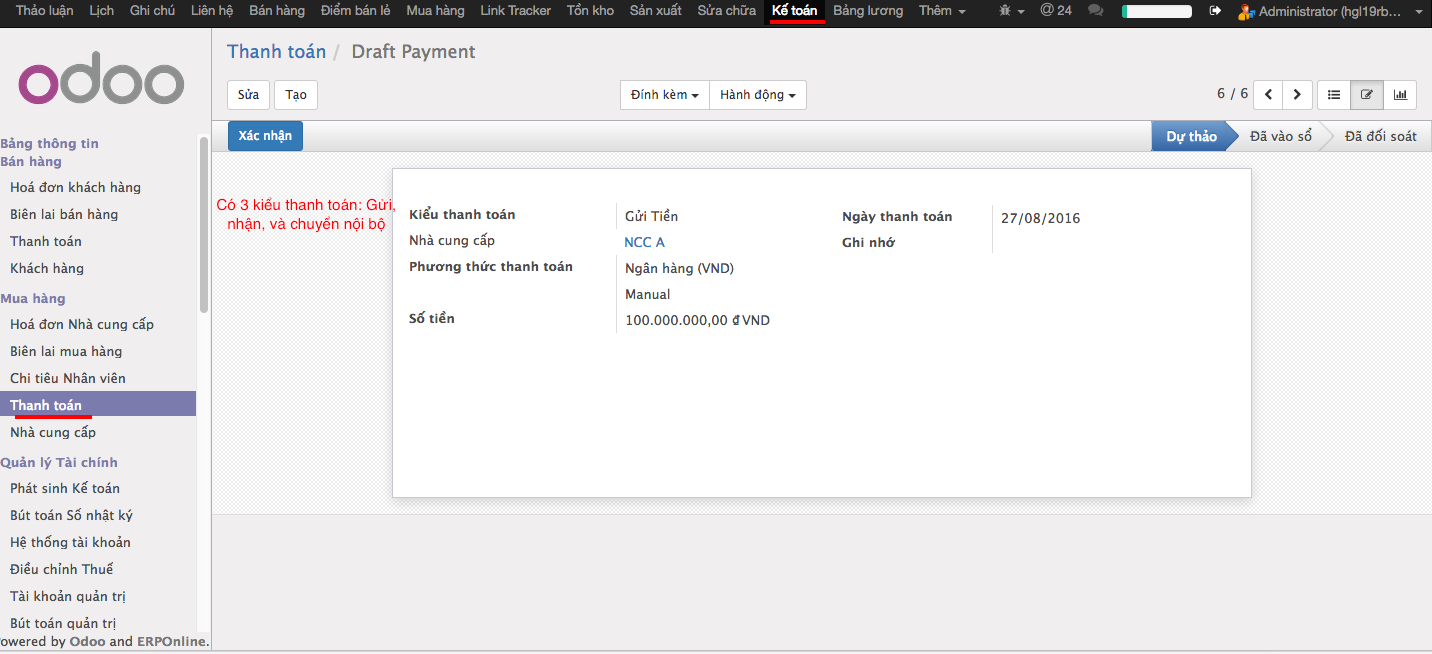1432x654 pixels.
Task: Open Biên lai mua hàng in sidebar
Action: tap(66, 351)
